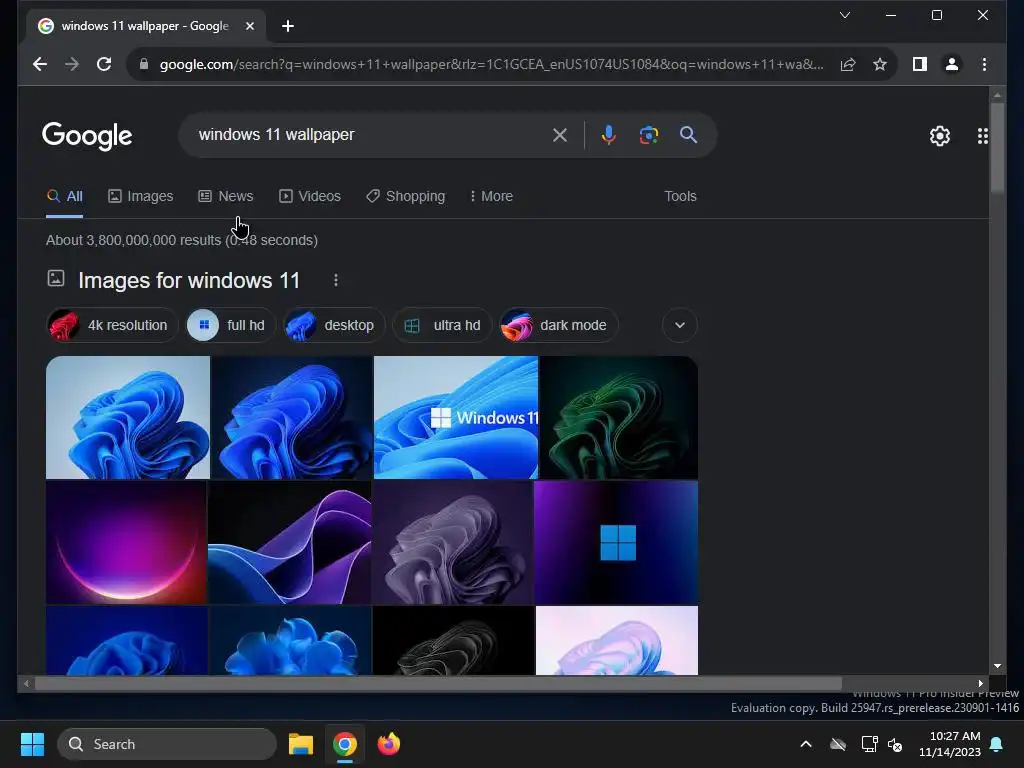Open the Chrome profile avatar

(x=952, y=64)
